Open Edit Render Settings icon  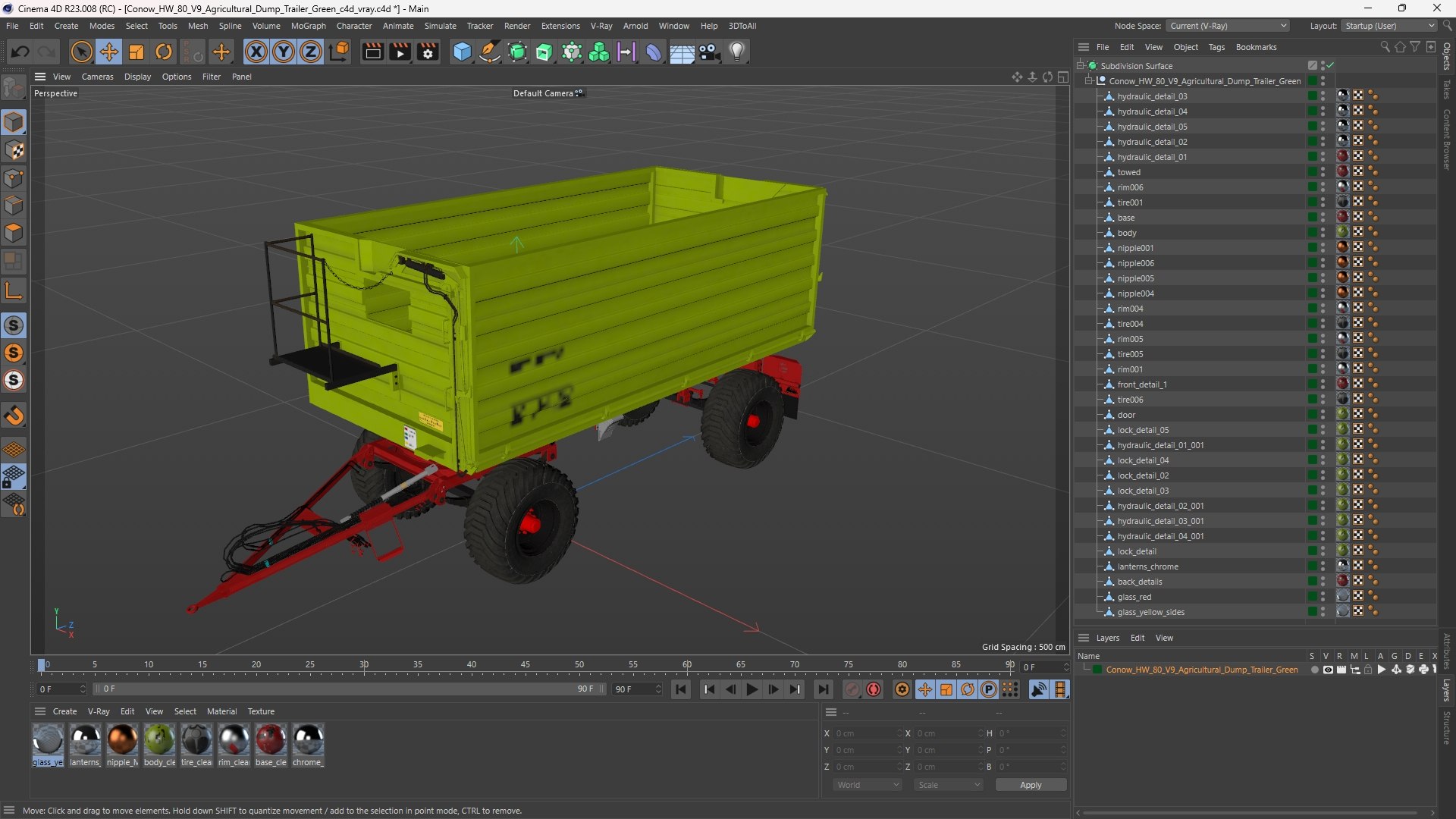click(x=428, y=52)
